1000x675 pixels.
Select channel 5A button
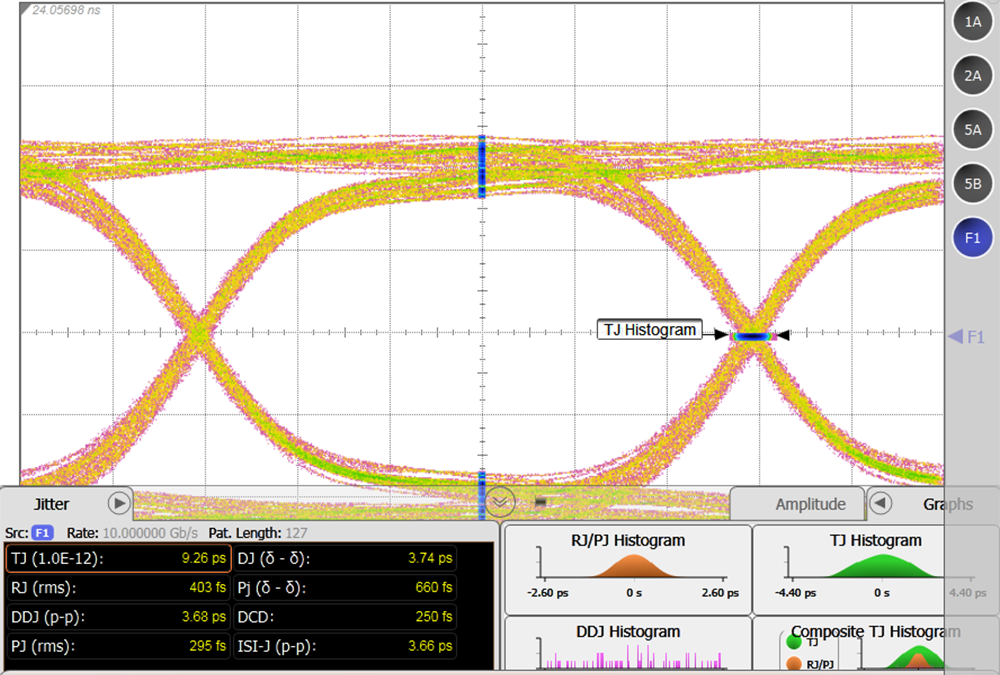tap(972, 129)
